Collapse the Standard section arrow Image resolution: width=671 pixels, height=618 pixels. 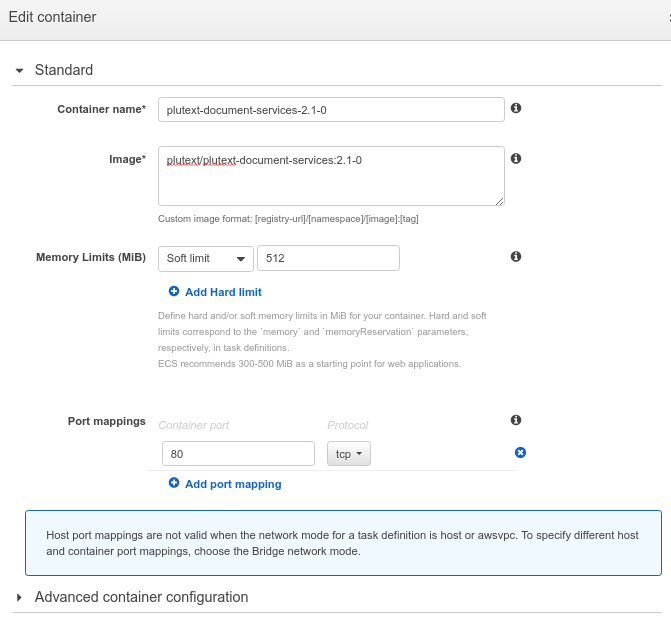tap(19, 71)
